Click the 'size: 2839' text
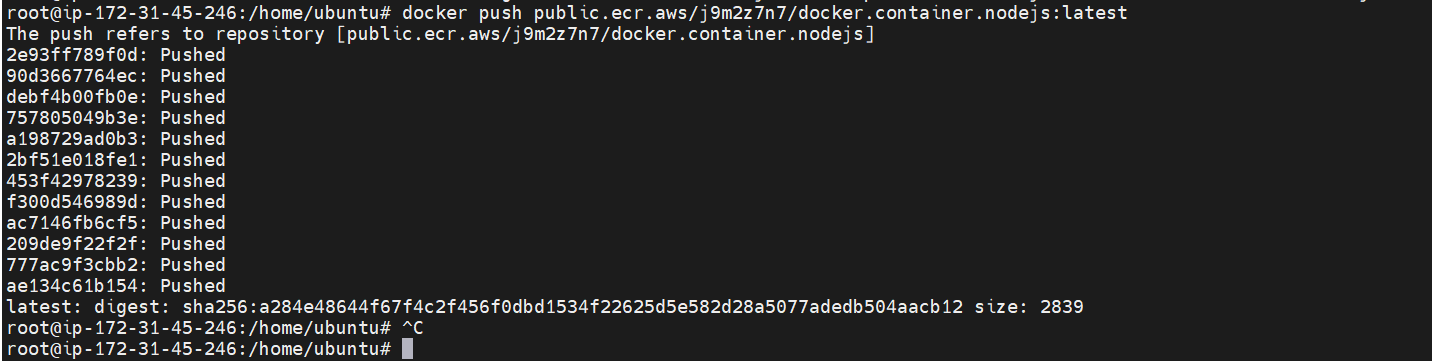Screen dimensions: 1432x361 (x=1029, y=306)
